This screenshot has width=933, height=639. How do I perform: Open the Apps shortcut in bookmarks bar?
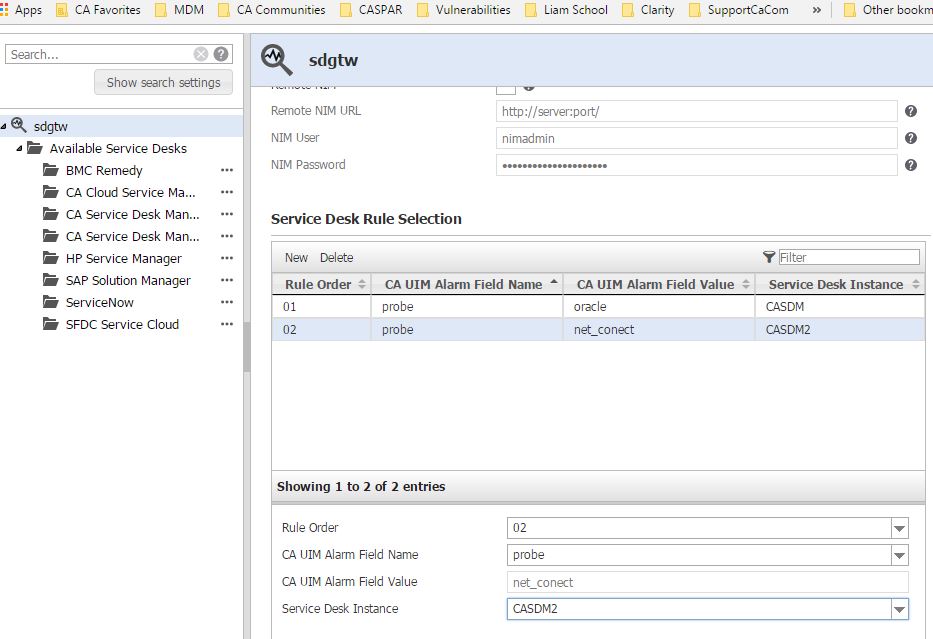[21, 10]
